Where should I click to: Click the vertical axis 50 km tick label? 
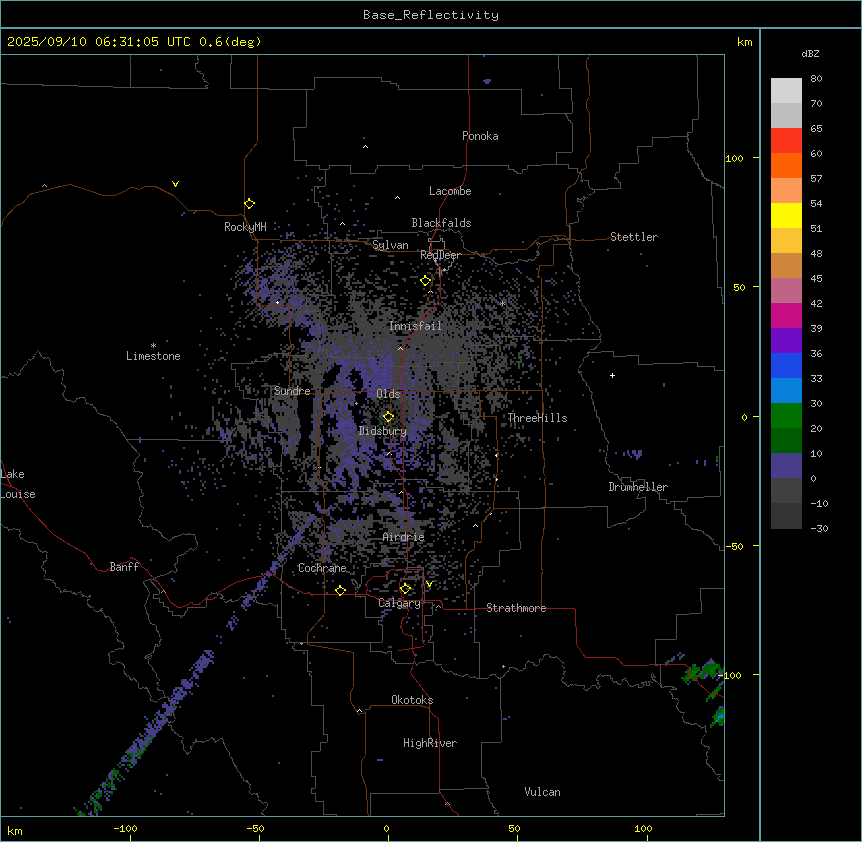click(x=739, y=287)
